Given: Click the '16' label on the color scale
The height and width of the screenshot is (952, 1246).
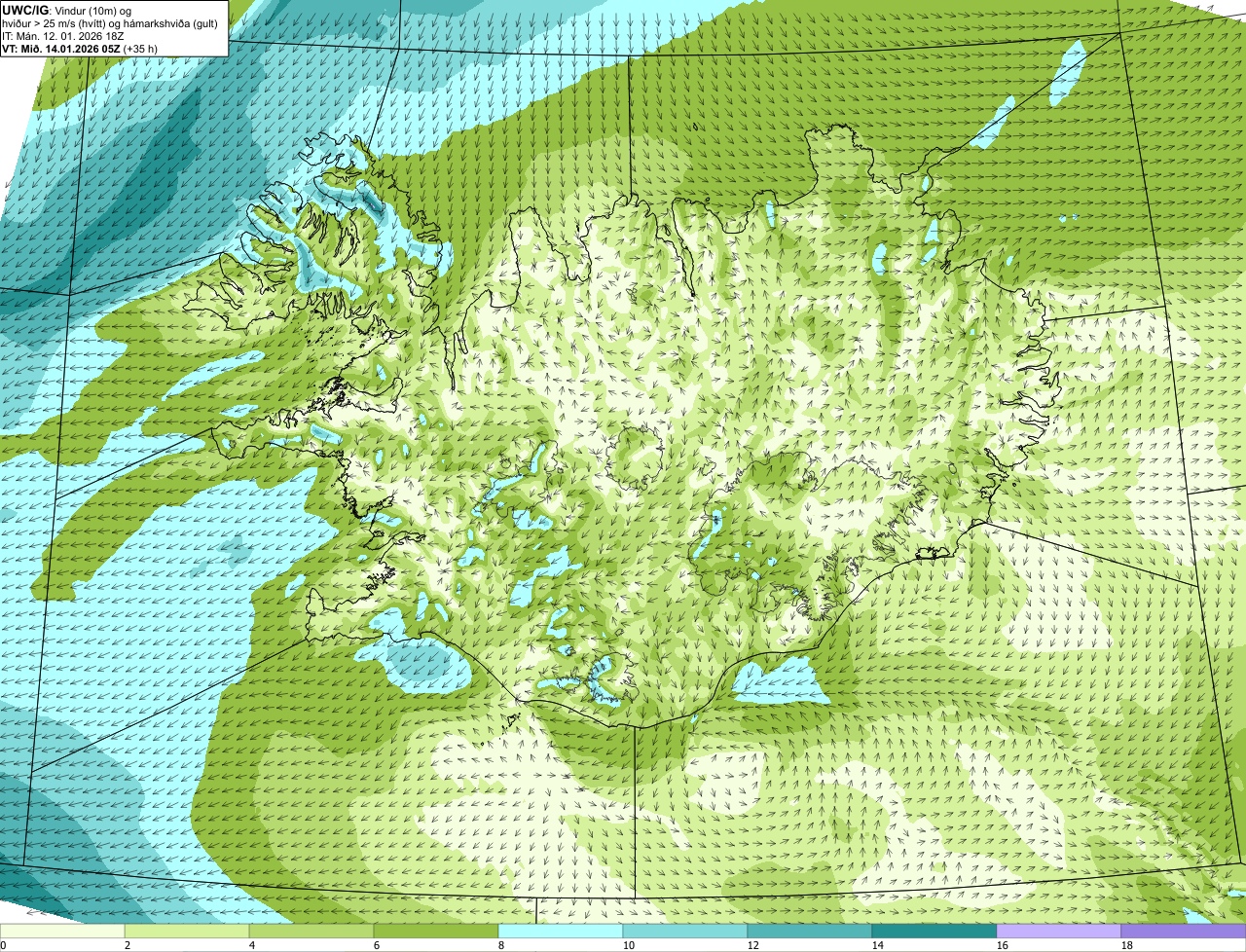Looking at the screenshot, I should point(1002,945).
